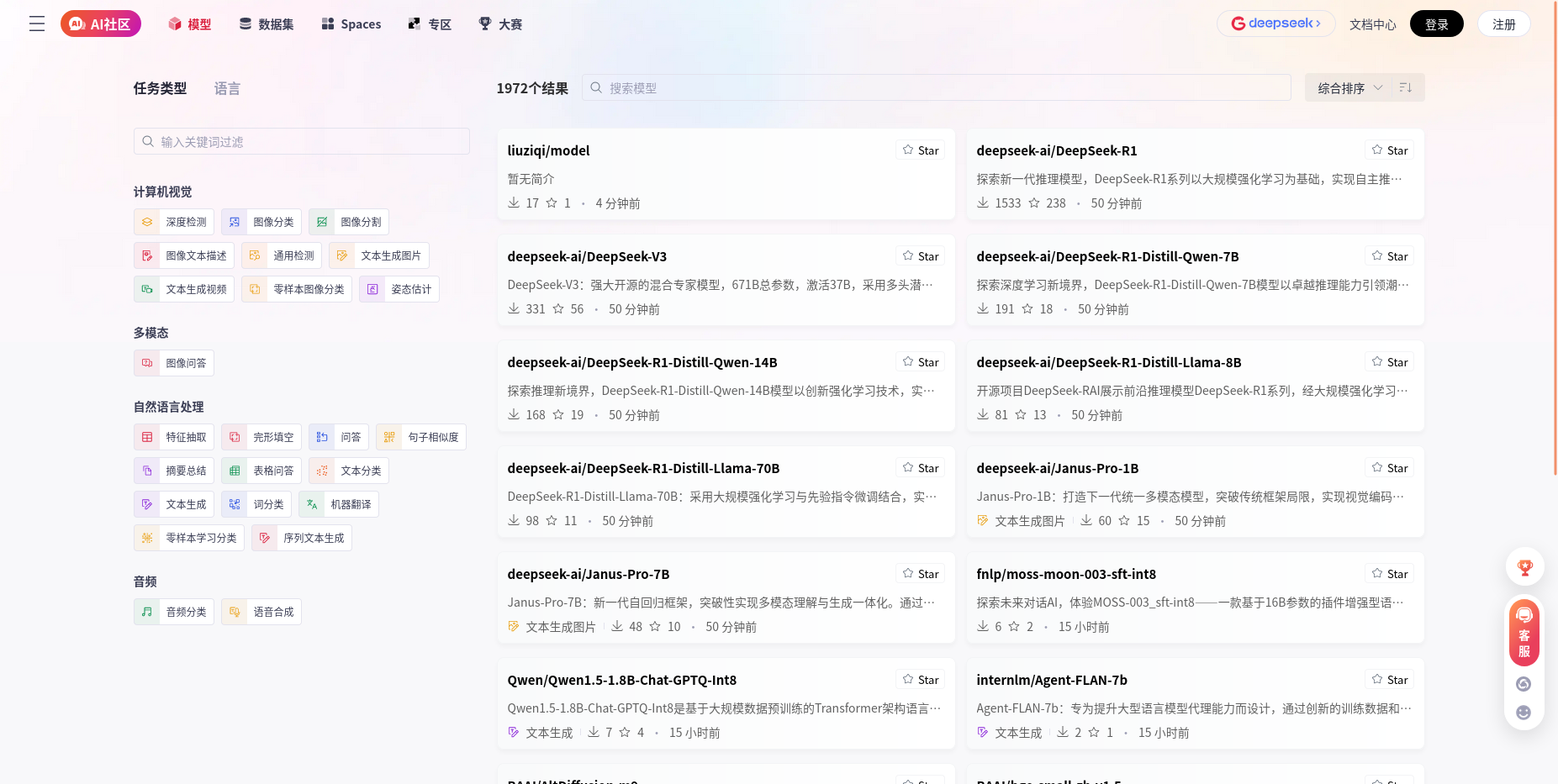
Task: Click 词分类 filter icon
Action: [x=235, y=504]
